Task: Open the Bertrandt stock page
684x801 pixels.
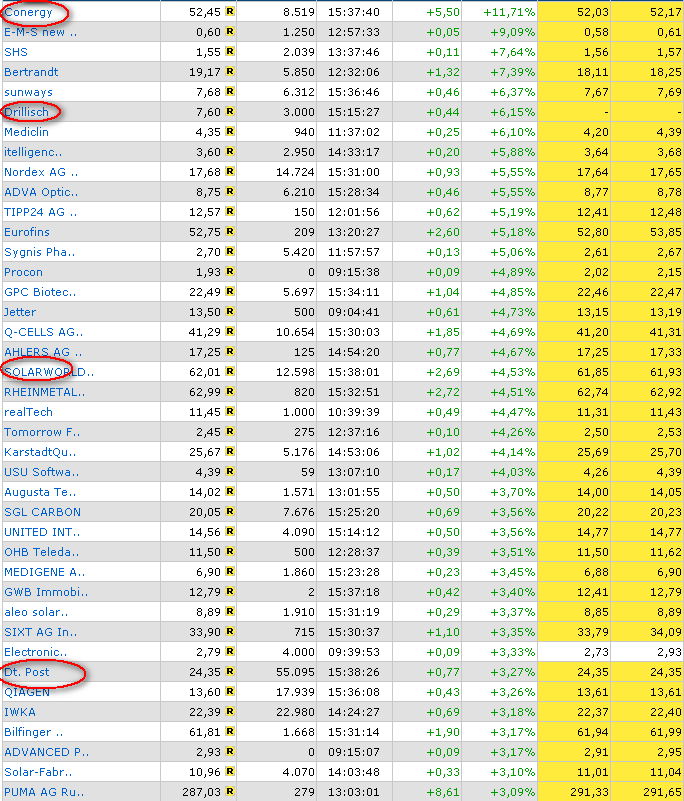Action: click(x=31, y=72)
